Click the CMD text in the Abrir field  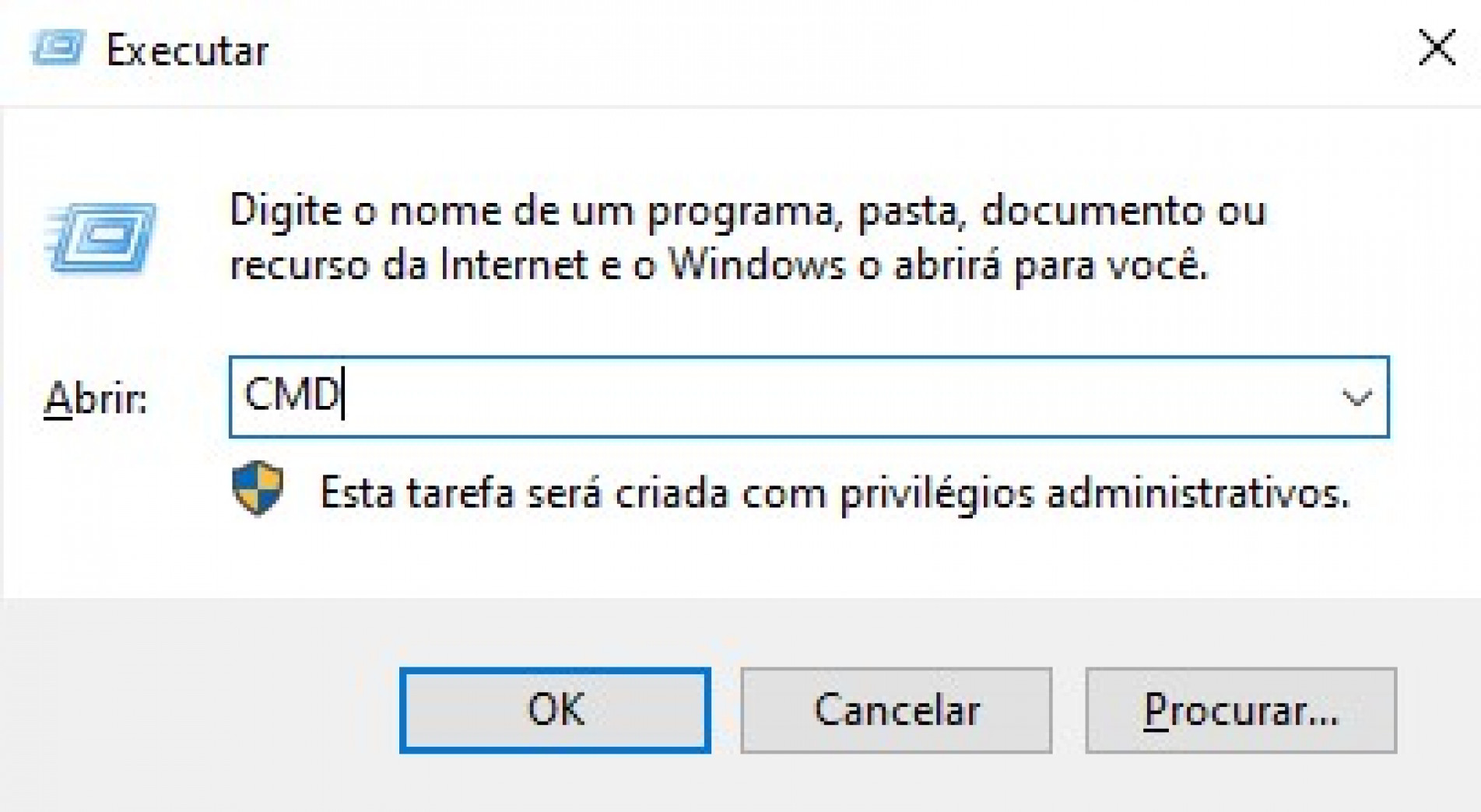coord(292,395)
